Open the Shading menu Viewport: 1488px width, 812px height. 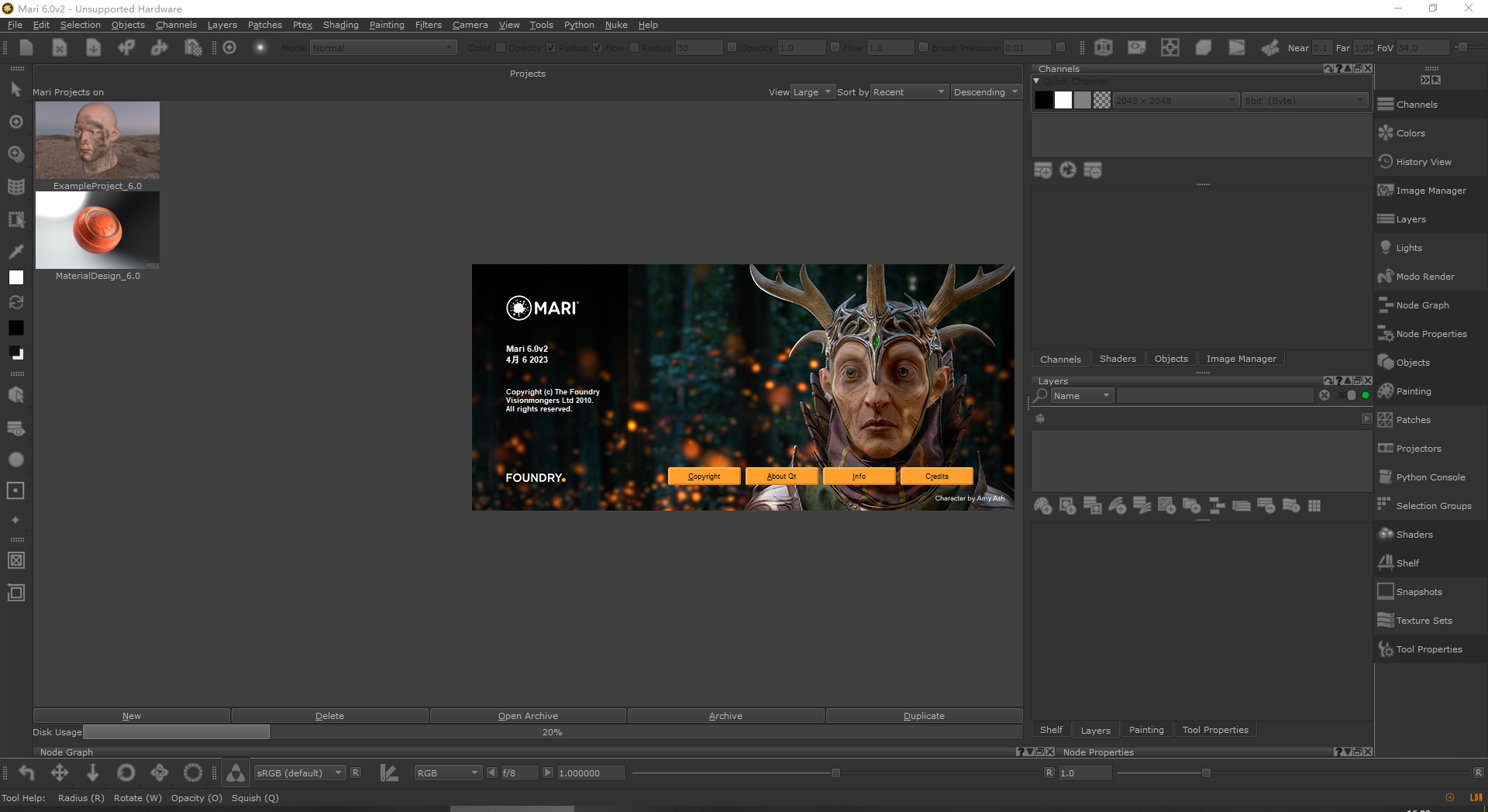click(x=340, y=25)
